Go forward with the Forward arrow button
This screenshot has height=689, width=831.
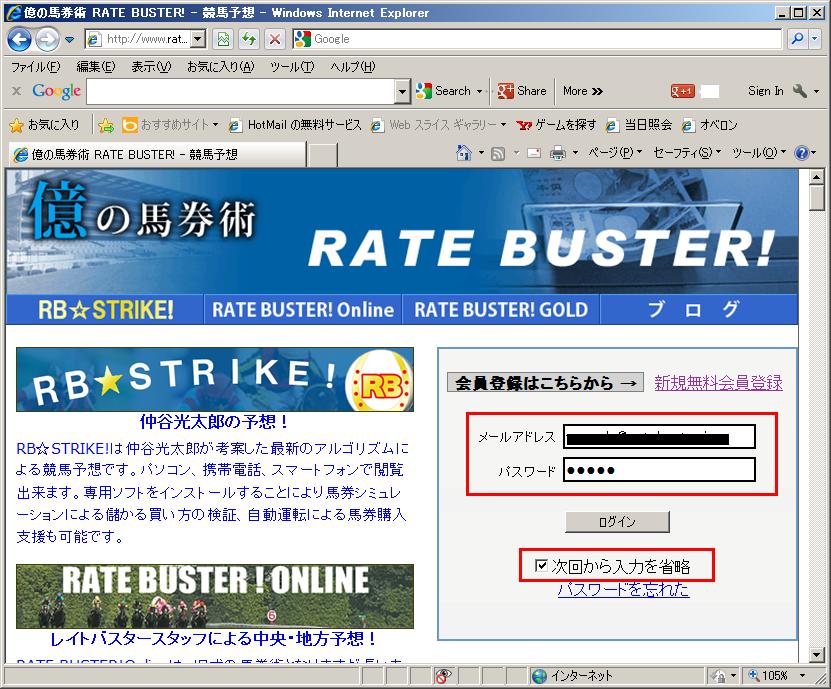tap(47, 39)
